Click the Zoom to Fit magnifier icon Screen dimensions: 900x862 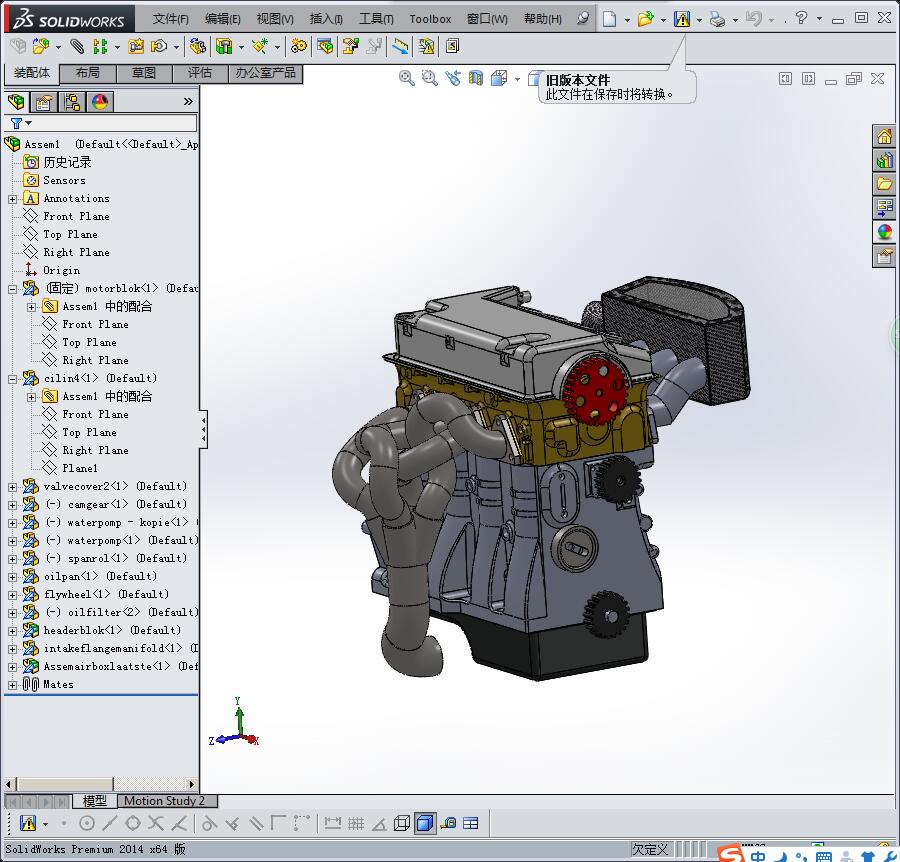pos(406,78)
